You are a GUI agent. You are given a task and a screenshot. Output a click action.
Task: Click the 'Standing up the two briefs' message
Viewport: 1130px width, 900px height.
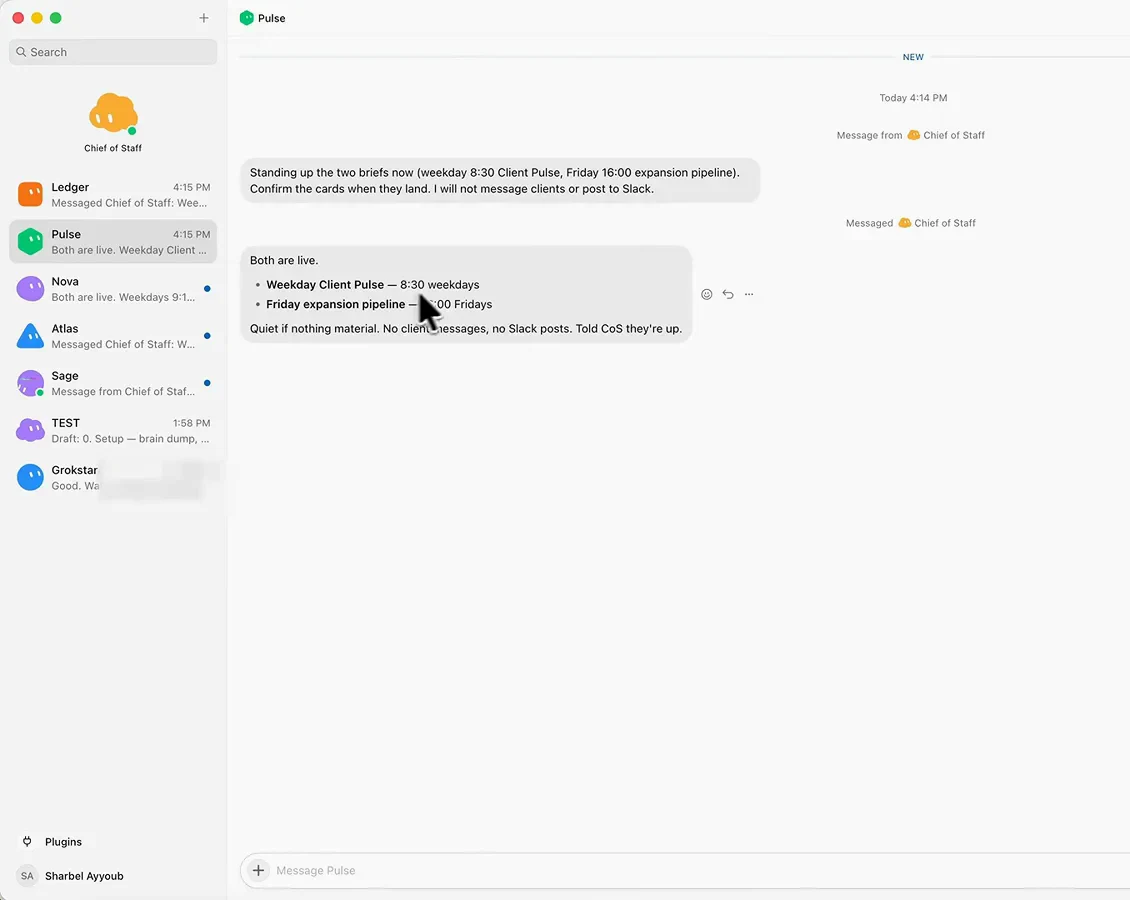pos(500,181)
